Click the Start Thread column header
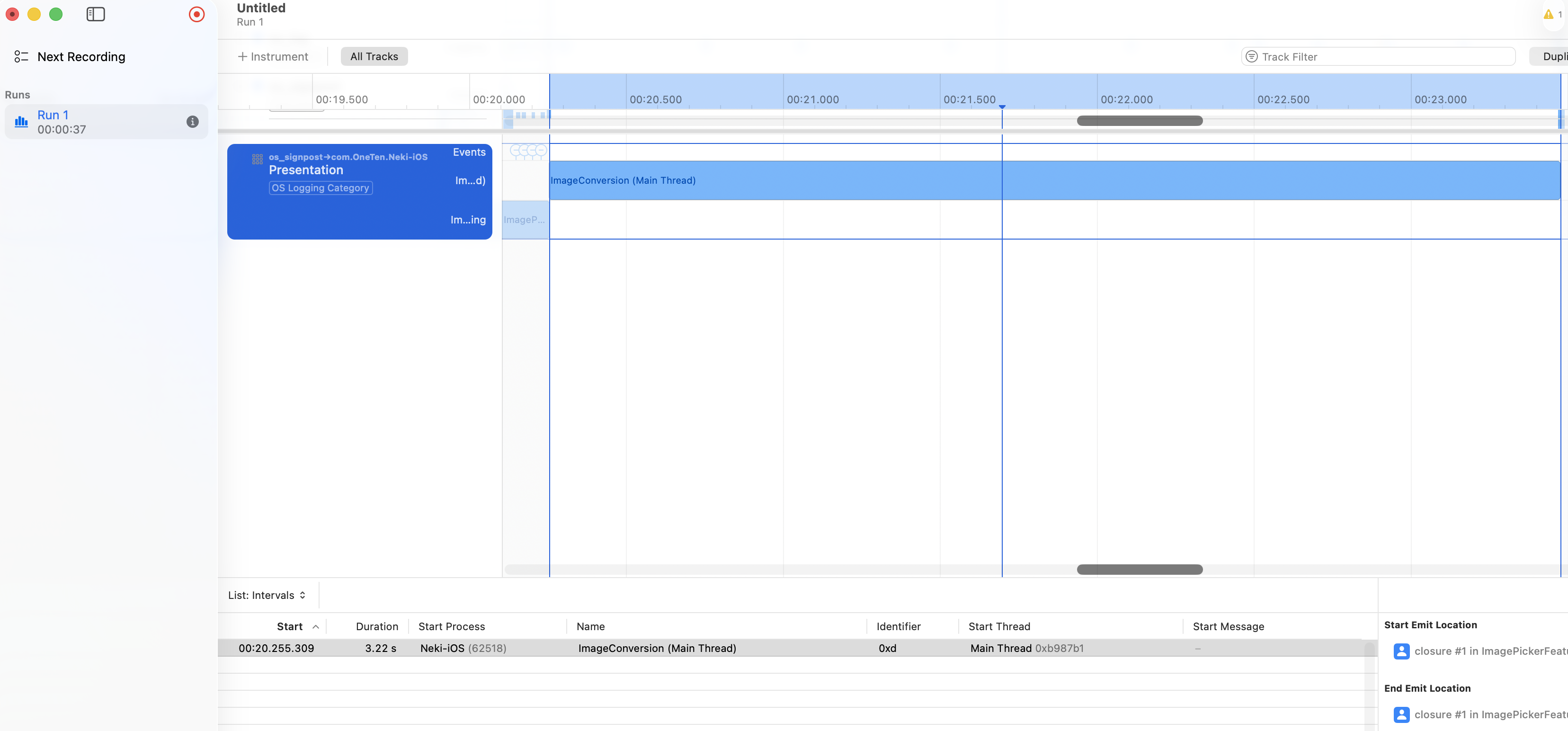This screenshot has width=1568, height=731. coord(999,626)
